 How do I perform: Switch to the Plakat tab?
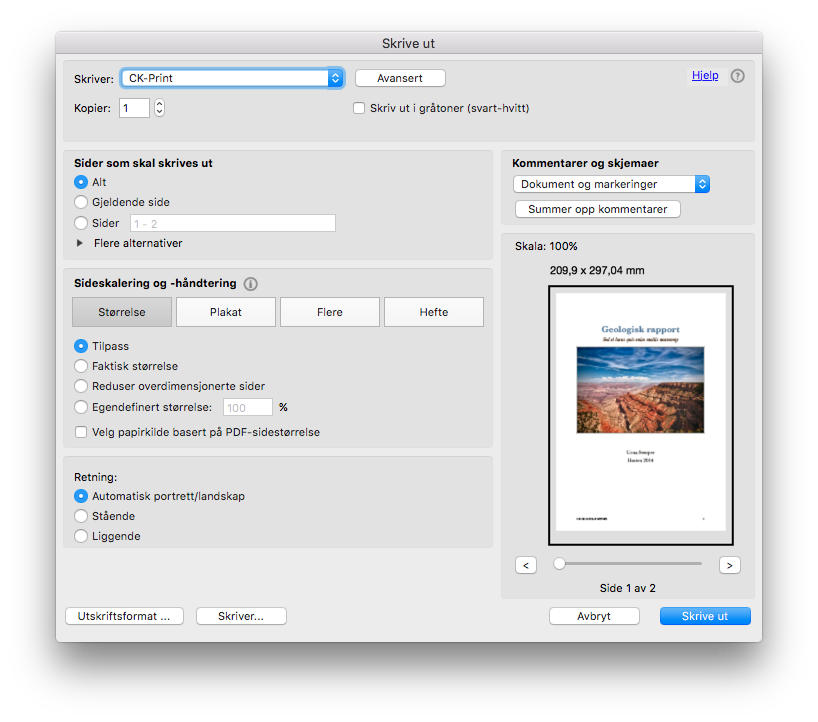click(226, 312)
